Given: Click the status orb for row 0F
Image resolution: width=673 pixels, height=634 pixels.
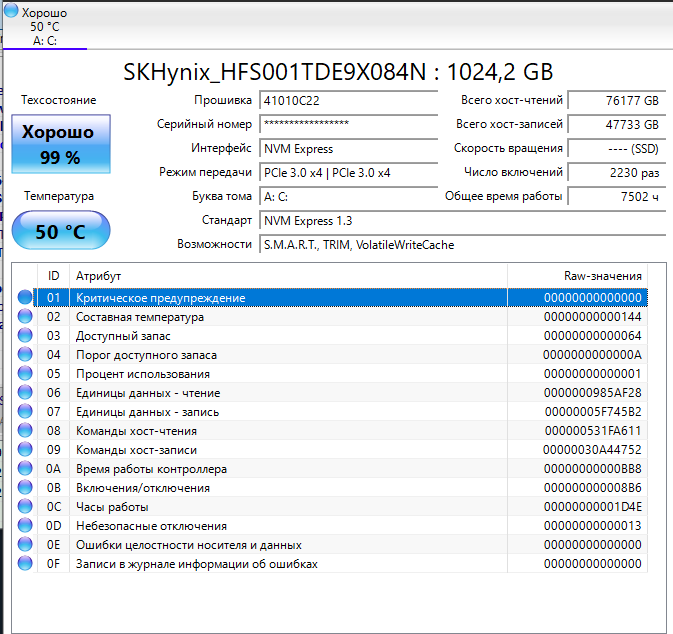Looking at the screenshot, I should (25, 564).
